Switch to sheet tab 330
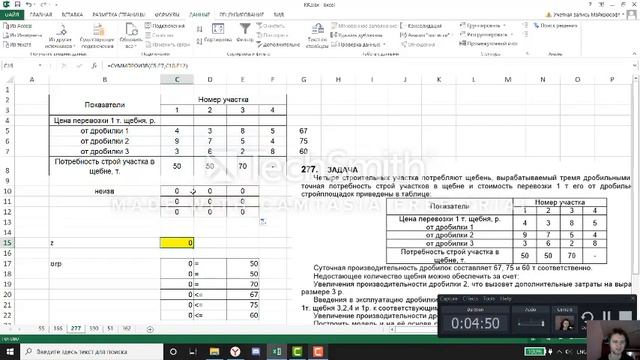640x360 pixels. click(x=94, y=328)
